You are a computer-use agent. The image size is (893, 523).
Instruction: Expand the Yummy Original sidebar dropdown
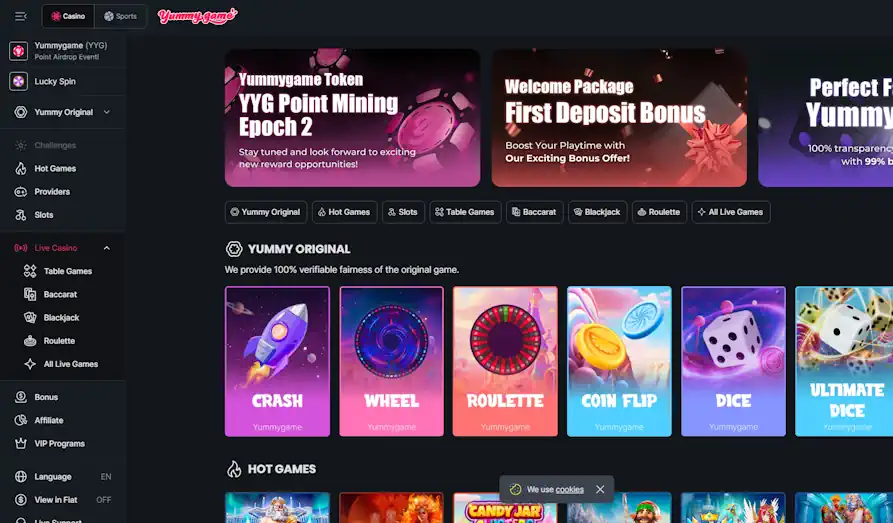106,112
